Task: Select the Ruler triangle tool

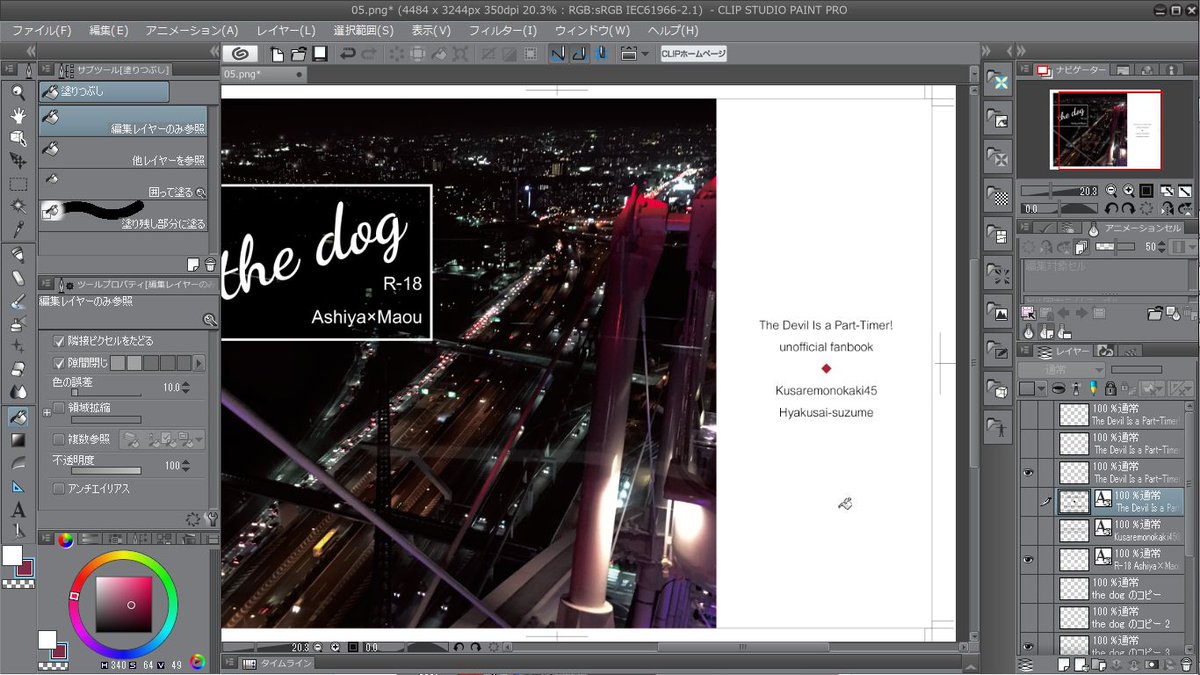Action: (x=18, y=486)
